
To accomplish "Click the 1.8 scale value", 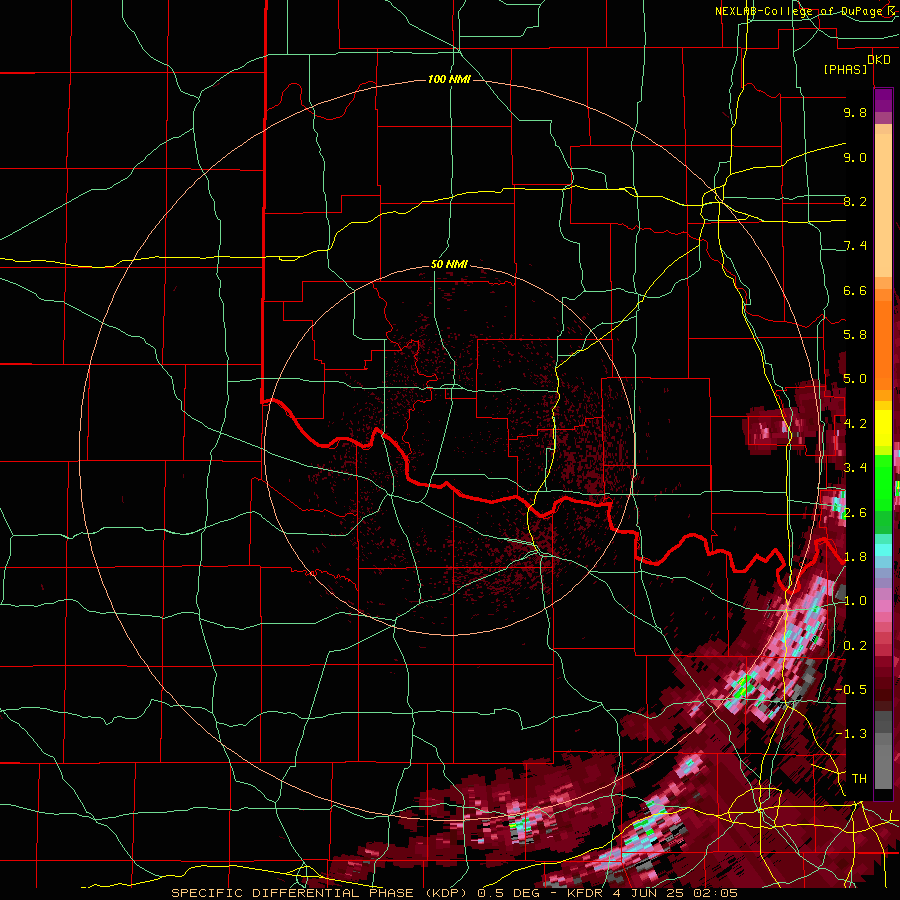I will tap(855, 557).
